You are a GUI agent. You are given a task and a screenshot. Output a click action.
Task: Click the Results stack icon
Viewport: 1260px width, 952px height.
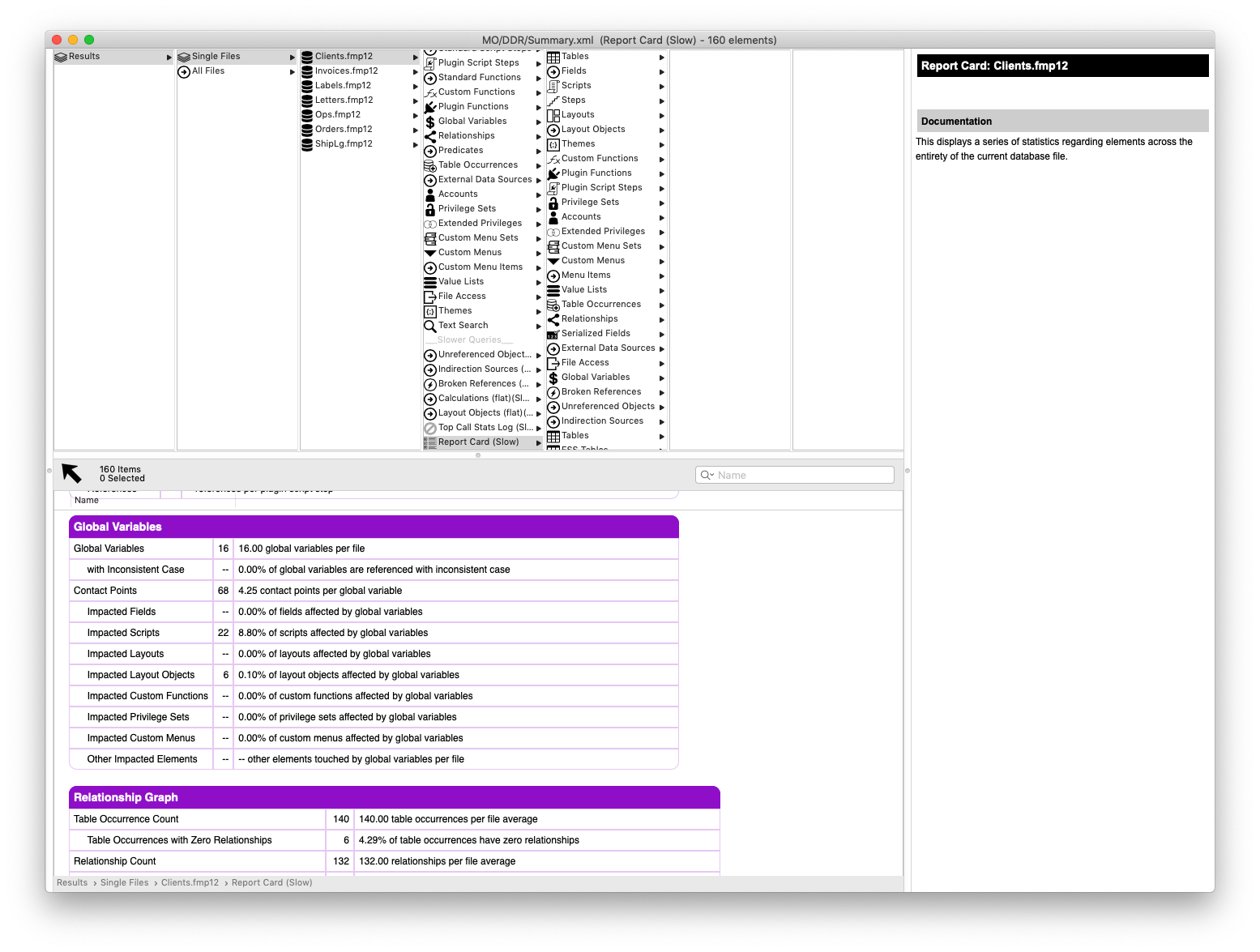61,57
